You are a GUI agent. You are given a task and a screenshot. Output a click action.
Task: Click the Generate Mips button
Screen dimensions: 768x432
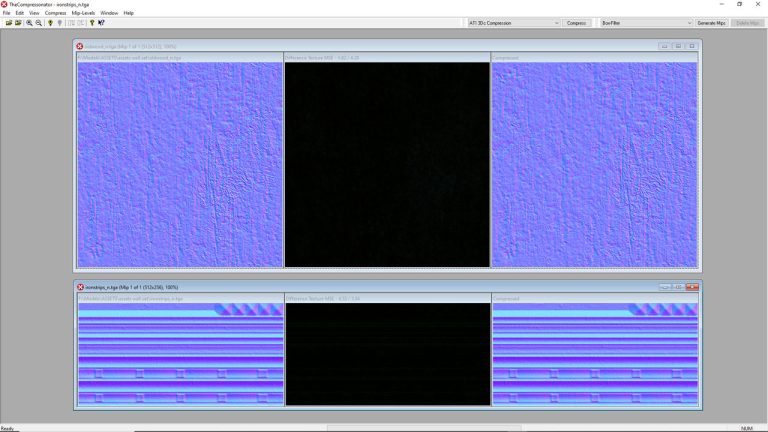coord(711,22)
